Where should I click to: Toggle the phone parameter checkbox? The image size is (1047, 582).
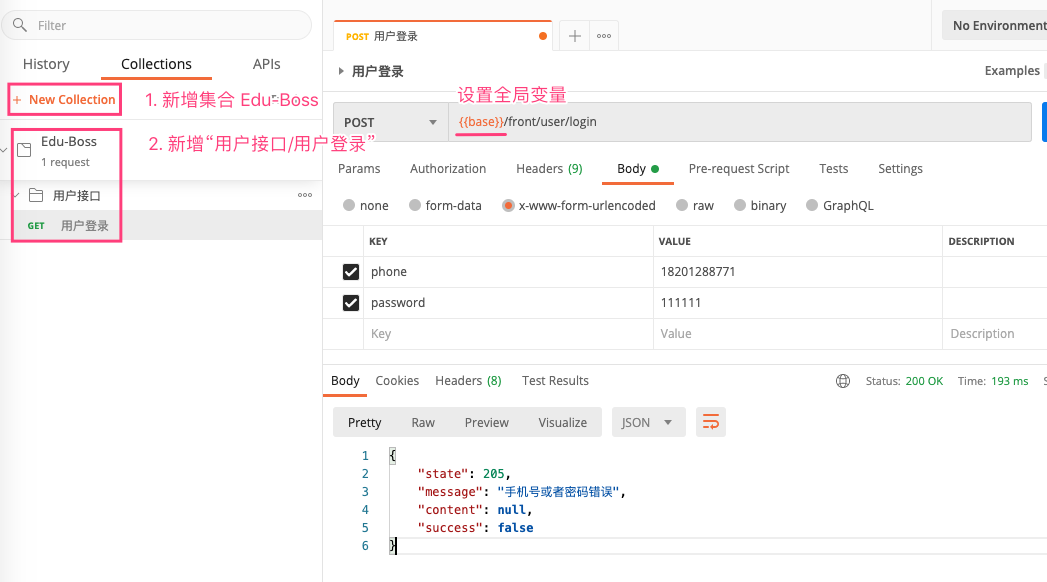tap(351, 272)
